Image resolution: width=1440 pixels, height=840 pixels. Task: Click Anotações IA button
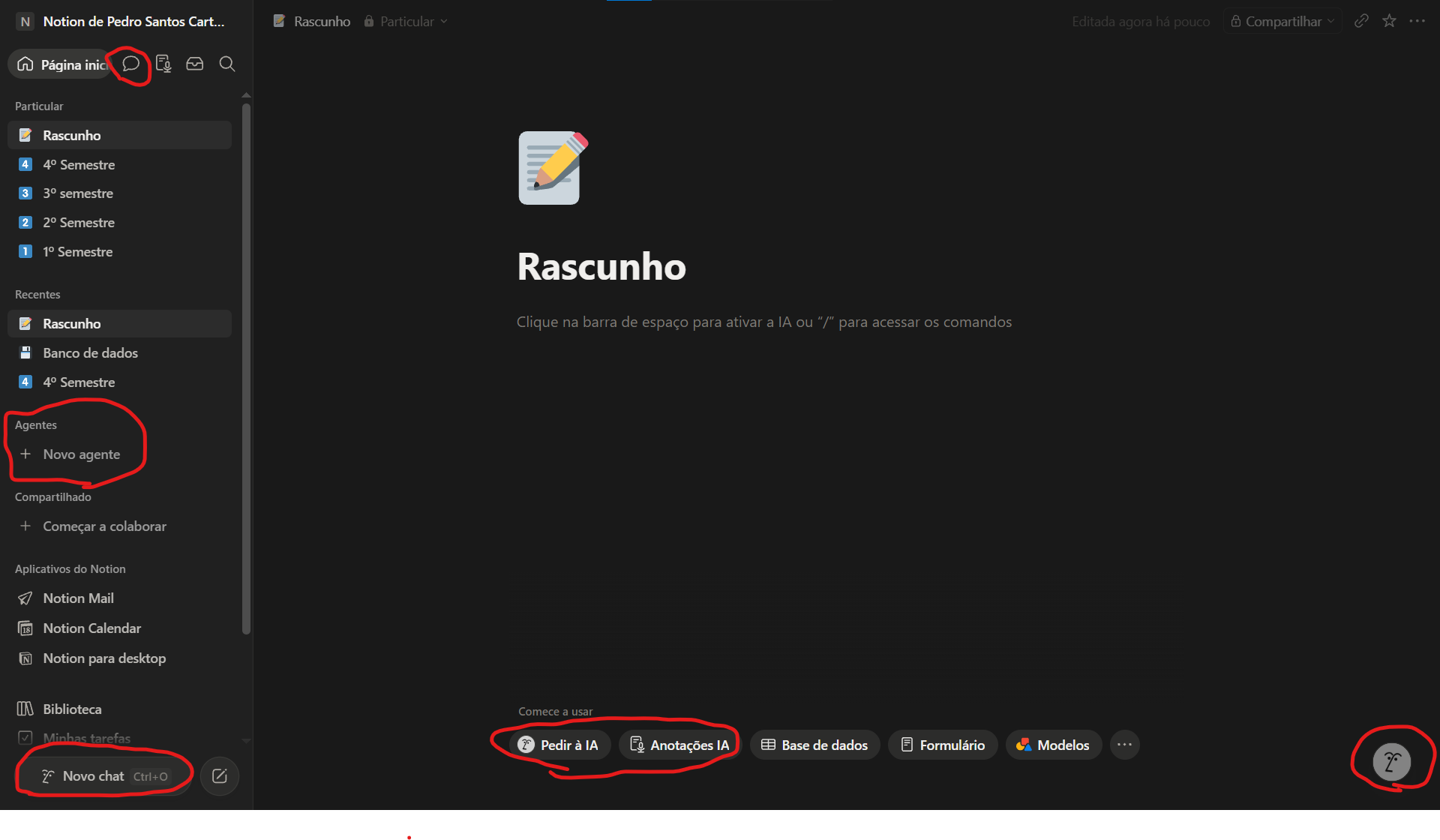click(680, 745)
